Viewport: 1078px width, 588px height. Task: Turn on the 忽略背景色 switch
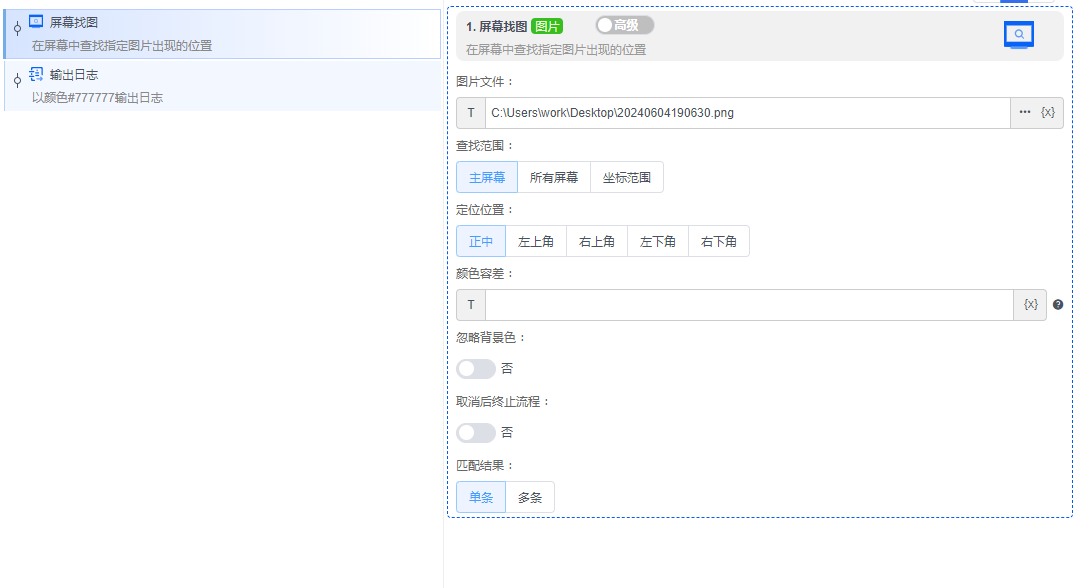[x=475, y=368]
